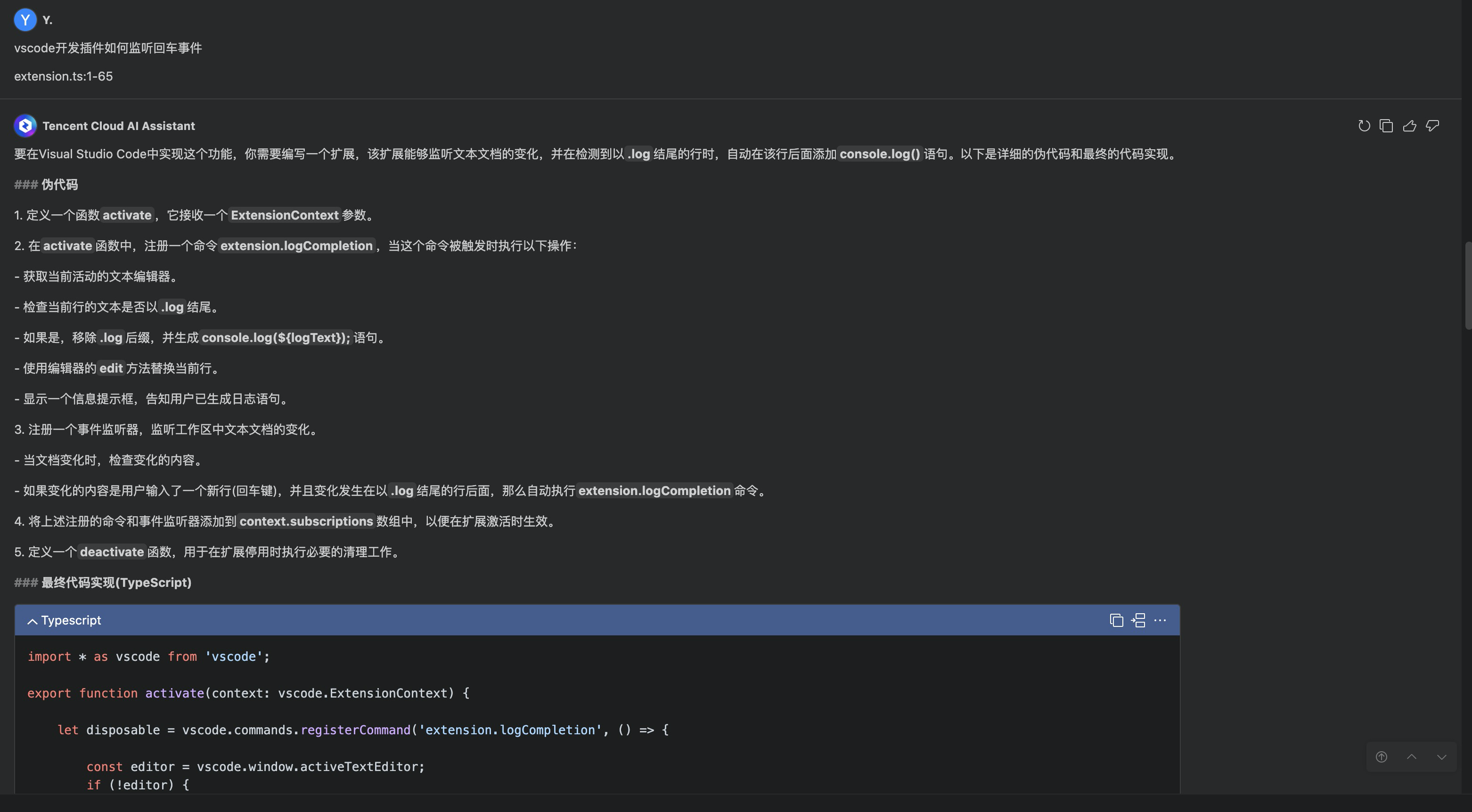Open the extension.ts:1-65 file reference
The image size is (1472, 812).
pos(64,76)
